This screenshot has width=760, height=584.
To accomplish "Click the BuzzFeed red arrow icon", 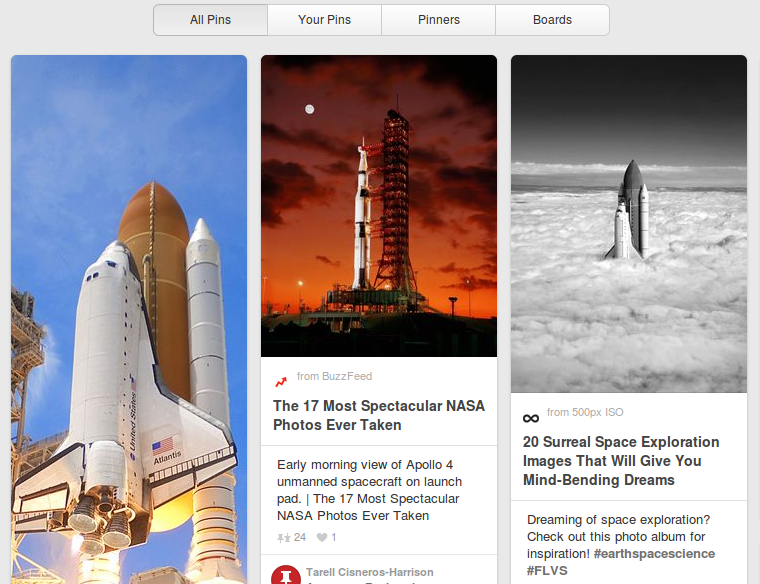I will point(281,382).
